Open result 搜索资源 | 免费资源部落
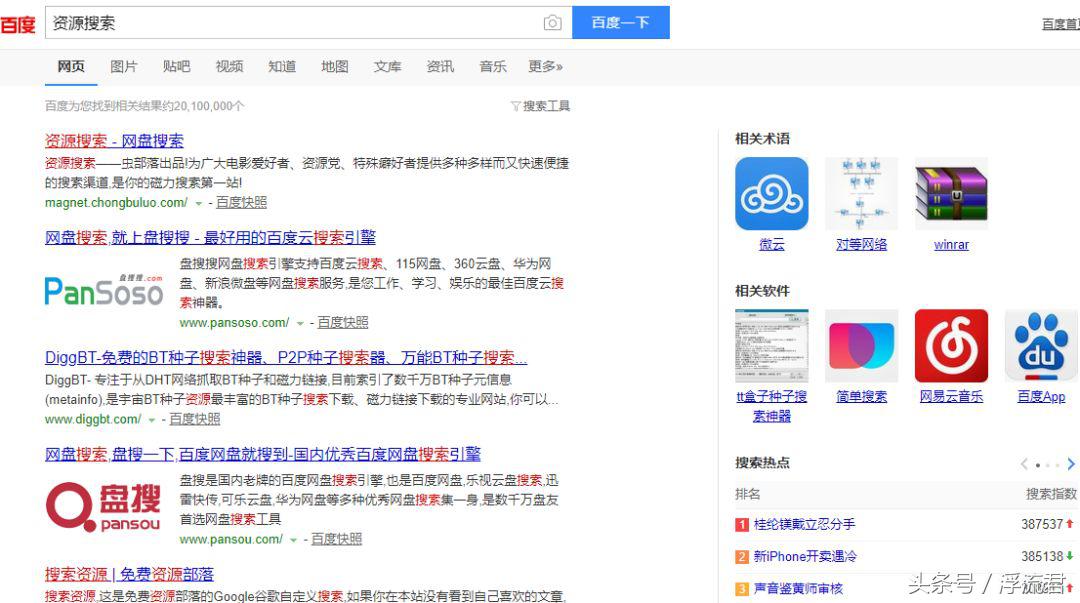This screenshot has height=603, width=1080. tap(129, 574)
